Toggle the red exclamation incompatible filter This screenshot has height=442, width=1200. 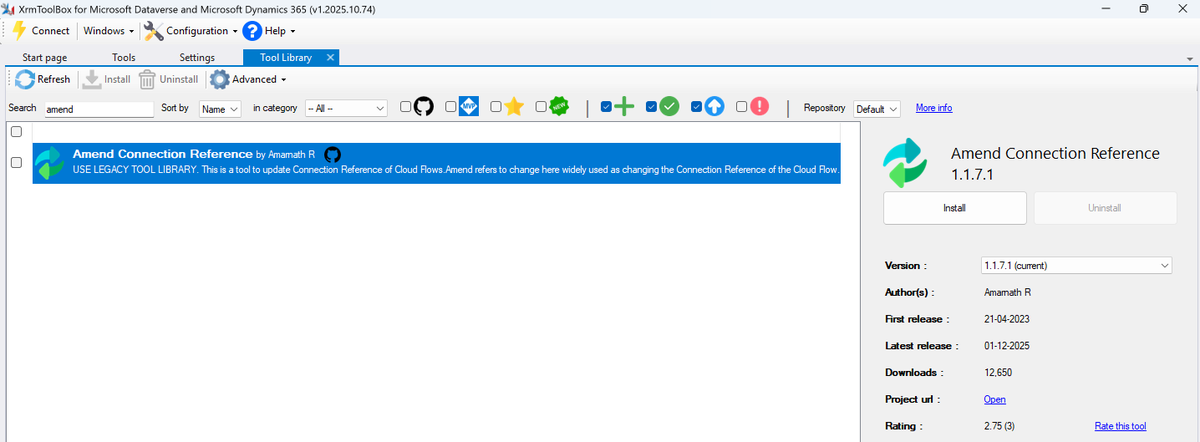[741, 107]
